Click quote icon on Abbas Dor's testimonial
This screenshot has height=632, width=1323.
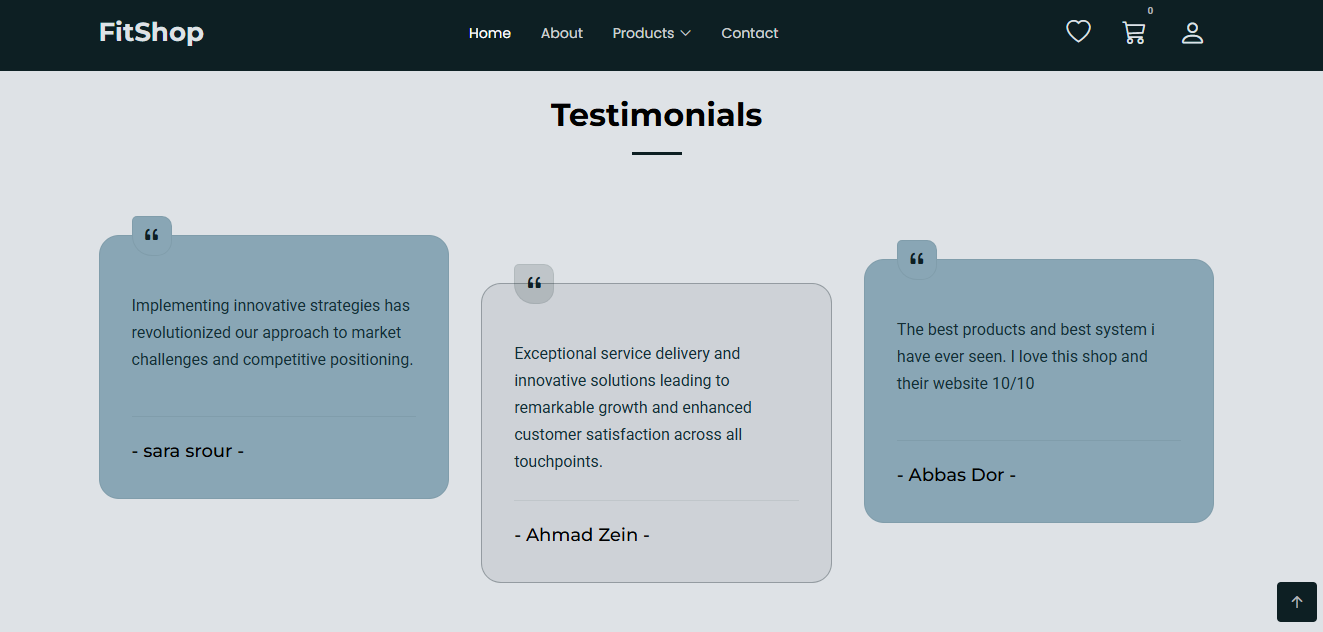pos(917,260)
